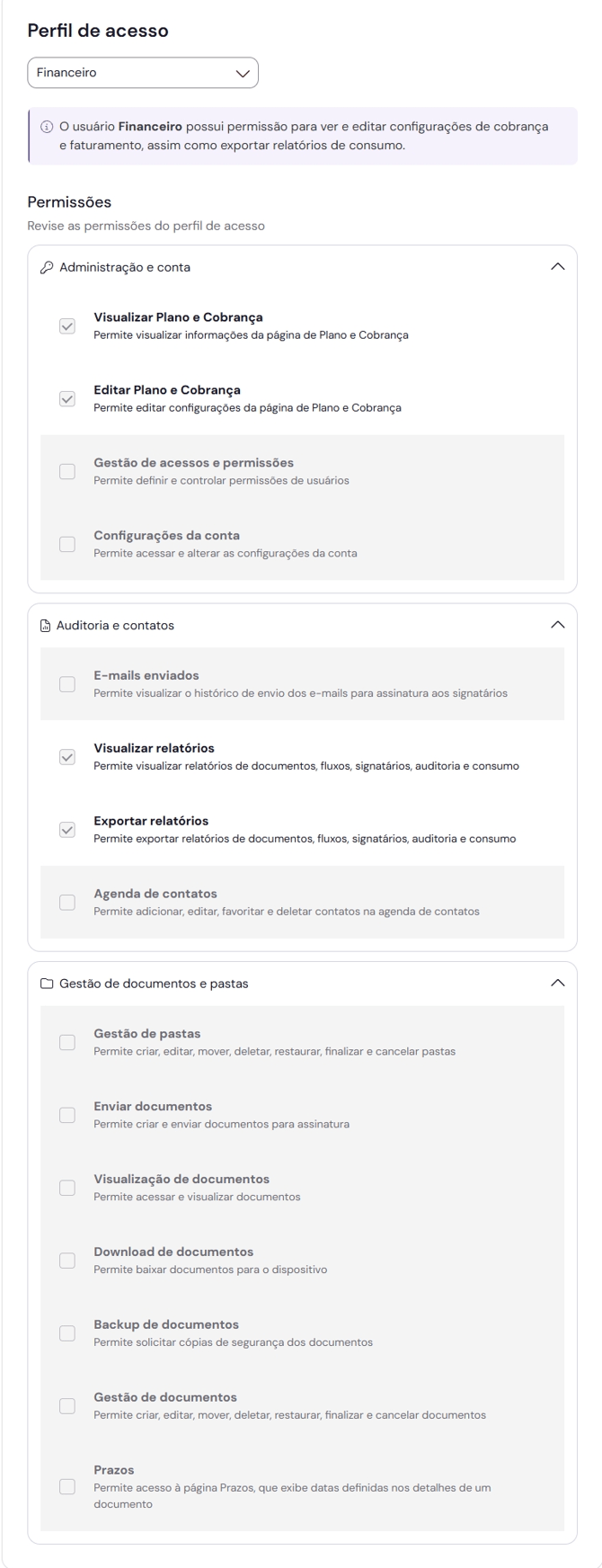Enable the Configurações da conta checkbox
602x1568 pixels.
67,544
